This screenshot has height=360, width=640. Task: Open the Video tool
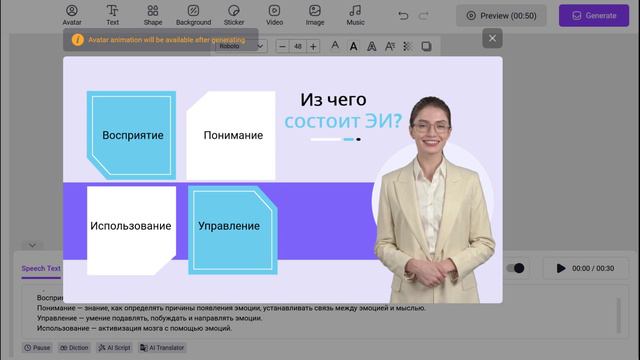[x=274, y=15]
